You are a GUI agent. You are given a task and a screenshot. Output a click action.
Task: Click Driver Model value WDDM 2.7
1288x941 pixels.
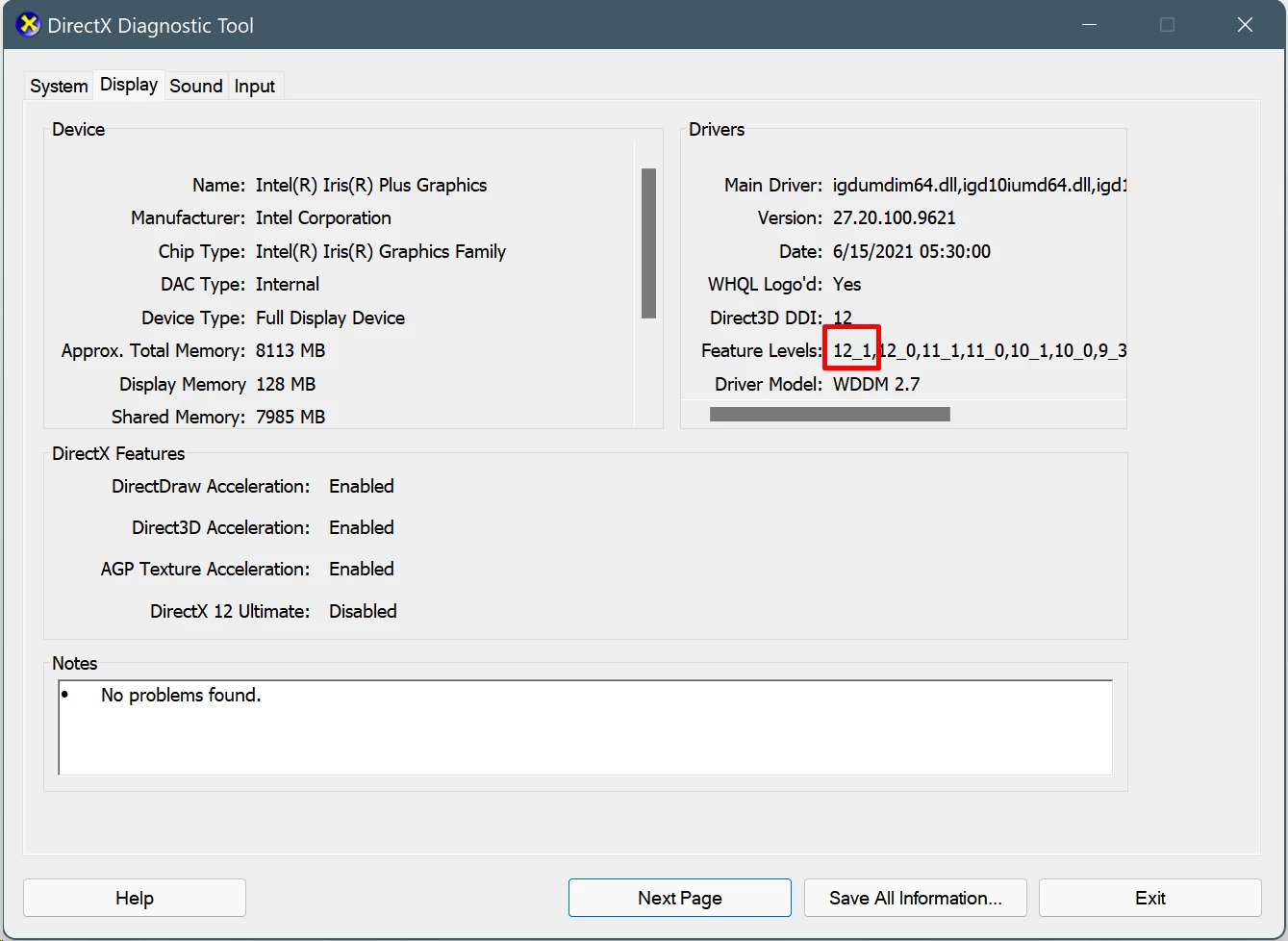(x=876, y=384)
